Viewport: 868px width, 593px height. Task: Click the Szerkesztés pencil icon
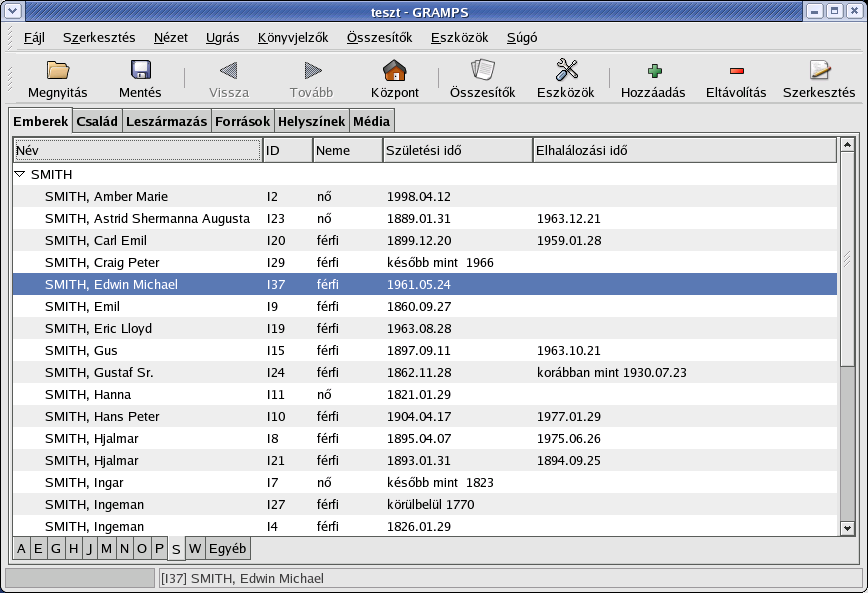[819, 71]
